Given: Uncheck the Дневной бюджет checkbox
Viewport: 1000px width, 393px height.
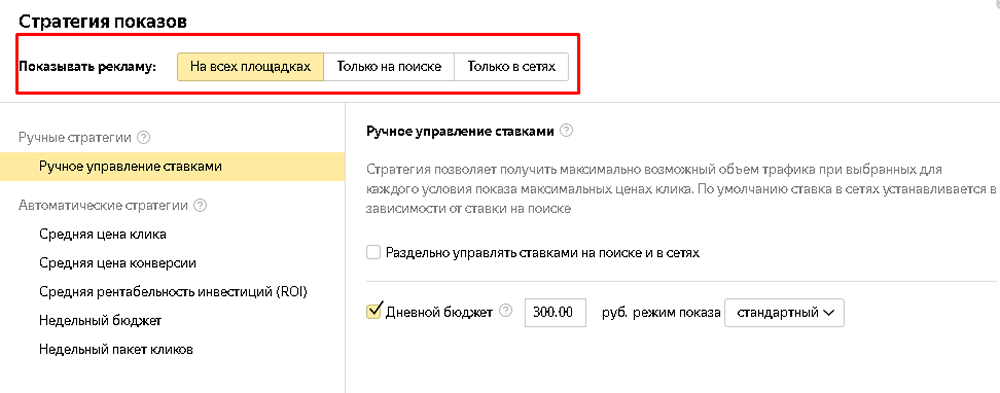Looking at the screenshot, I should (373, 311).
